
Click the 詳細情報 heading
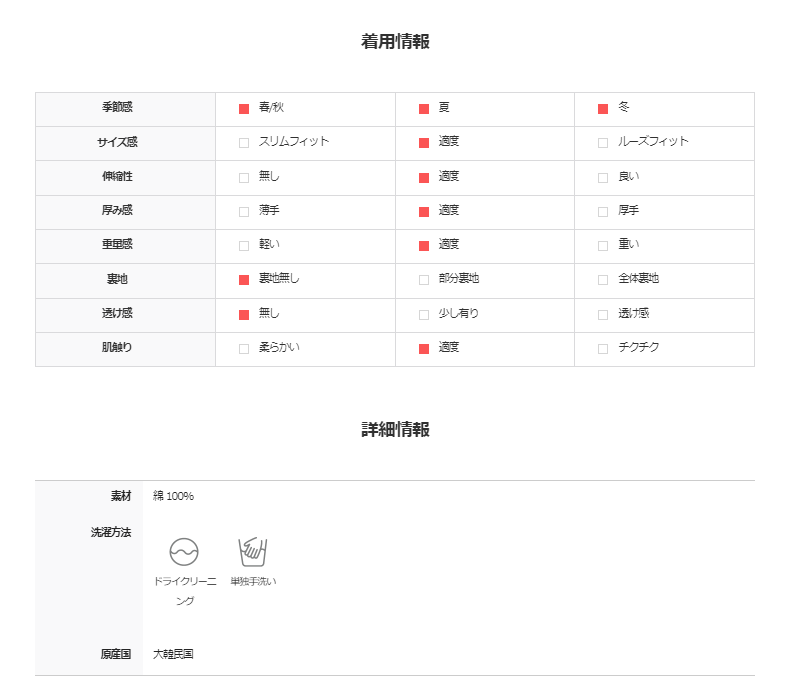(395, 430)
